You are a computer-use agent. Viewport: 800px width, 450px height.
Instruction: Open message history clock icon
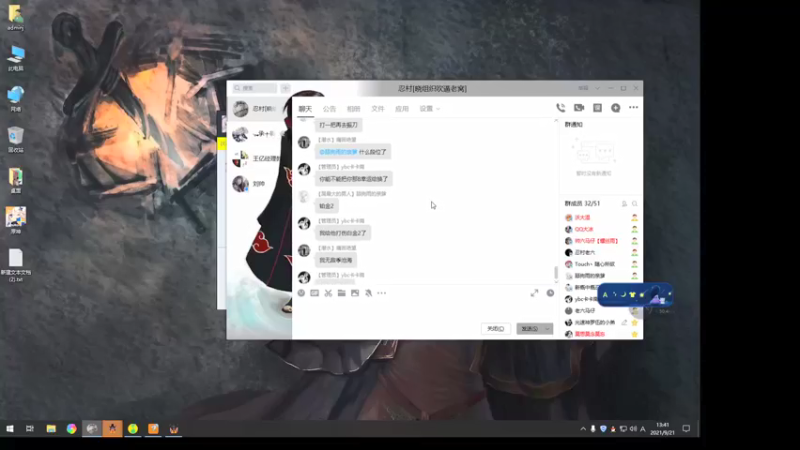[550, 293]
